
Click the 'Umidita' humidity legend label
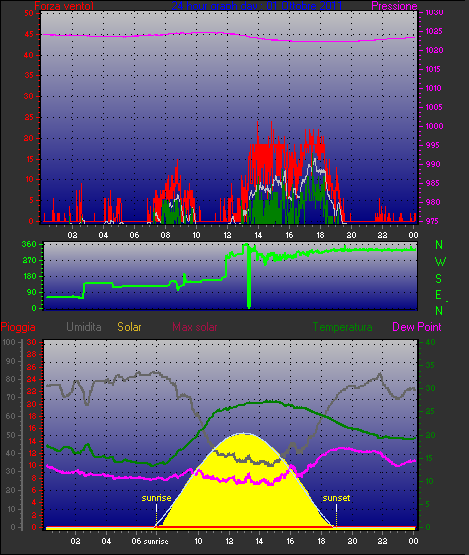84,327
